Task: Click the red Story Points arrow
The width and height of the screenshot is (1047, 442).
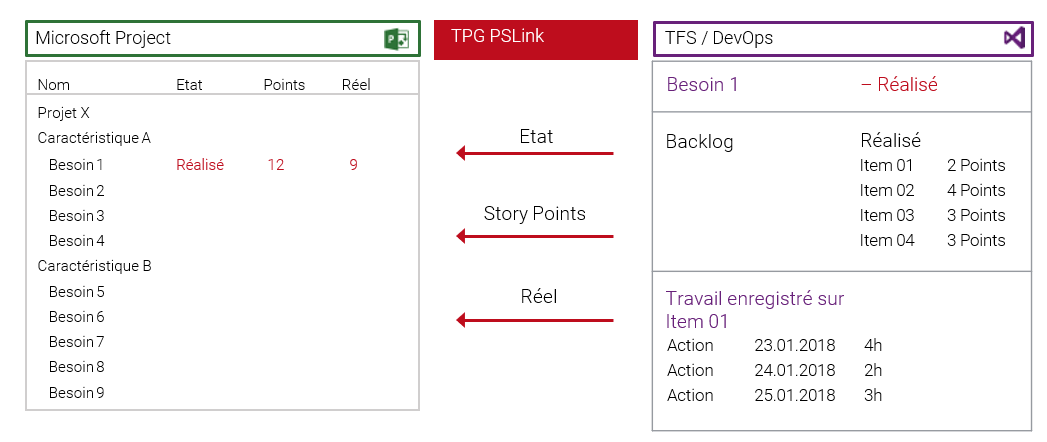Action: pyautogui.click(x=534, y=236)
